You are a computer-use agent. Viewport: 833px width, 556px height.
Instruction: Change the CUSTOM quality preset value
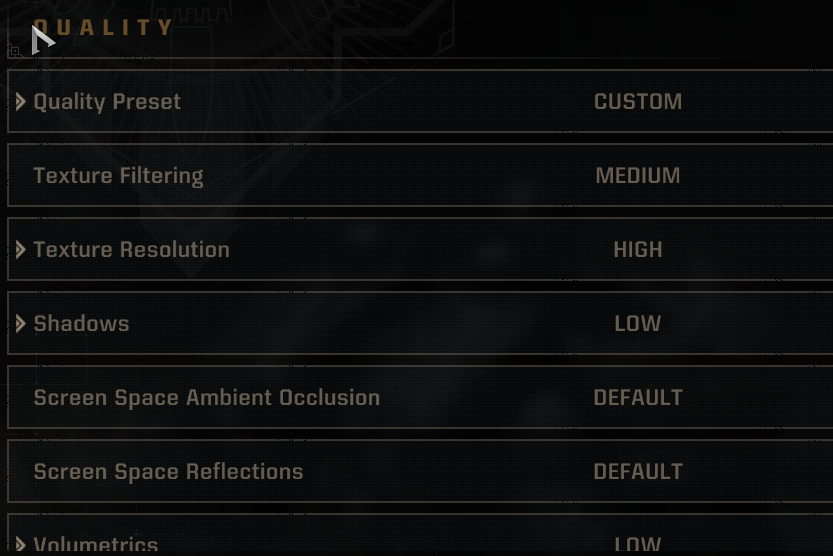[638, 101]
